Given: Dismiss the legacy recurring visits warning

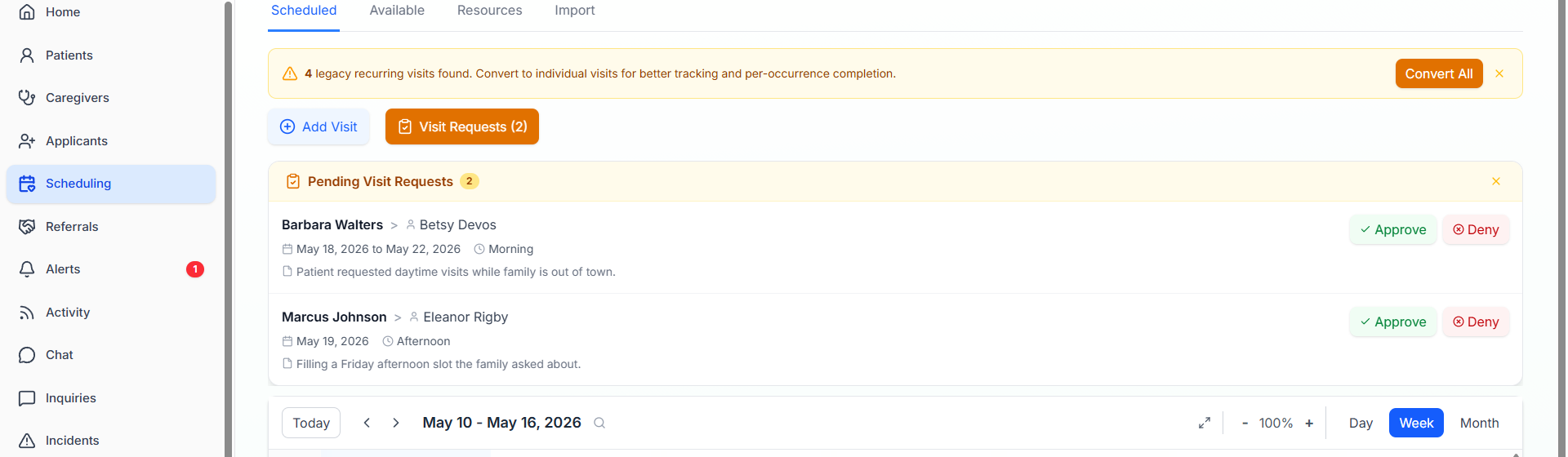Looking at the screenshot, I should tap(1499, 73).
